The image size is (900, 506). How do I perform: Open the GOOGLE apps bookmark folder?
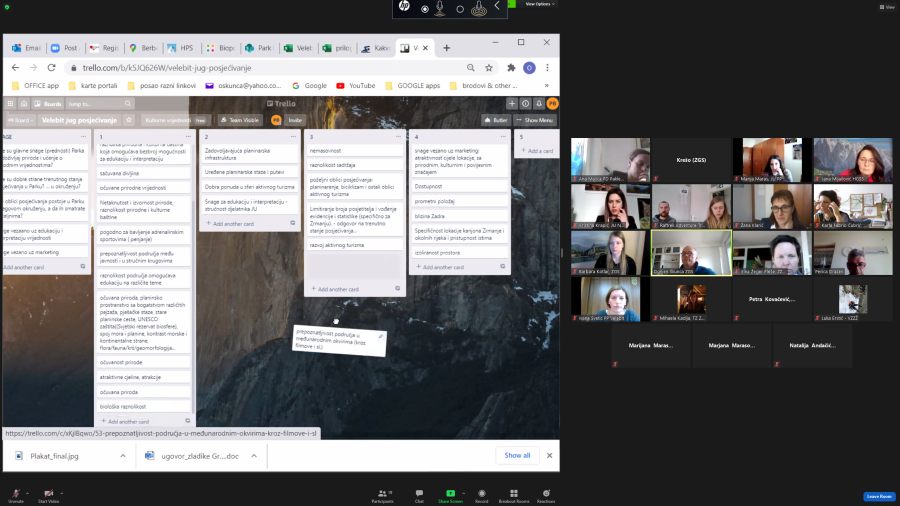tap(413, 85)
